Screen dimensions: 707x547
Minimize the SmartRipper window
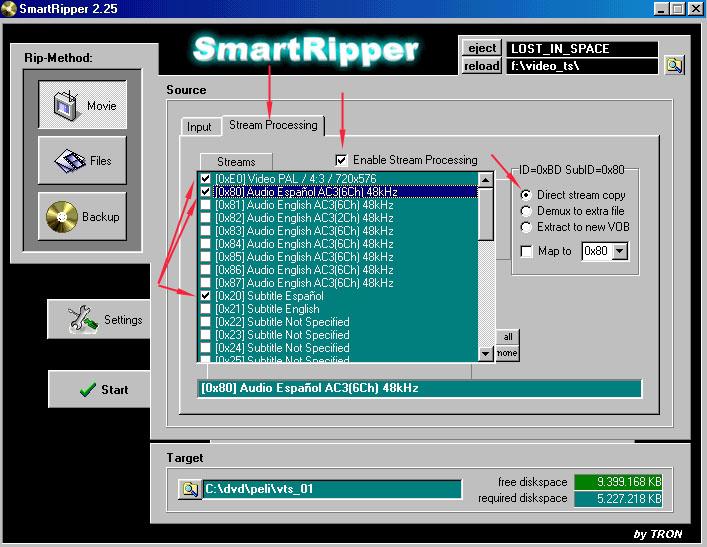661,9
